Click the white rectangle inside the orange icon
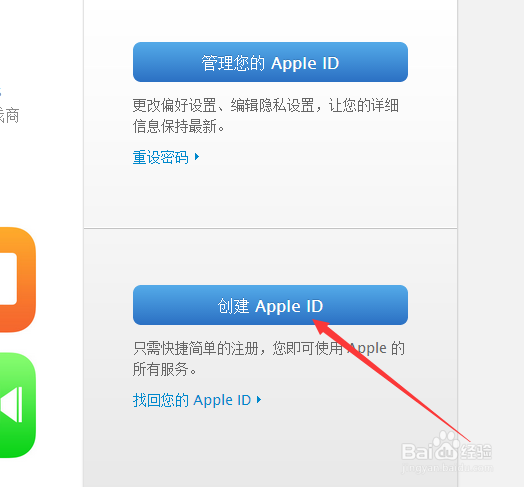524x487 pixels. pyautogui.click(x=8, y=279)
